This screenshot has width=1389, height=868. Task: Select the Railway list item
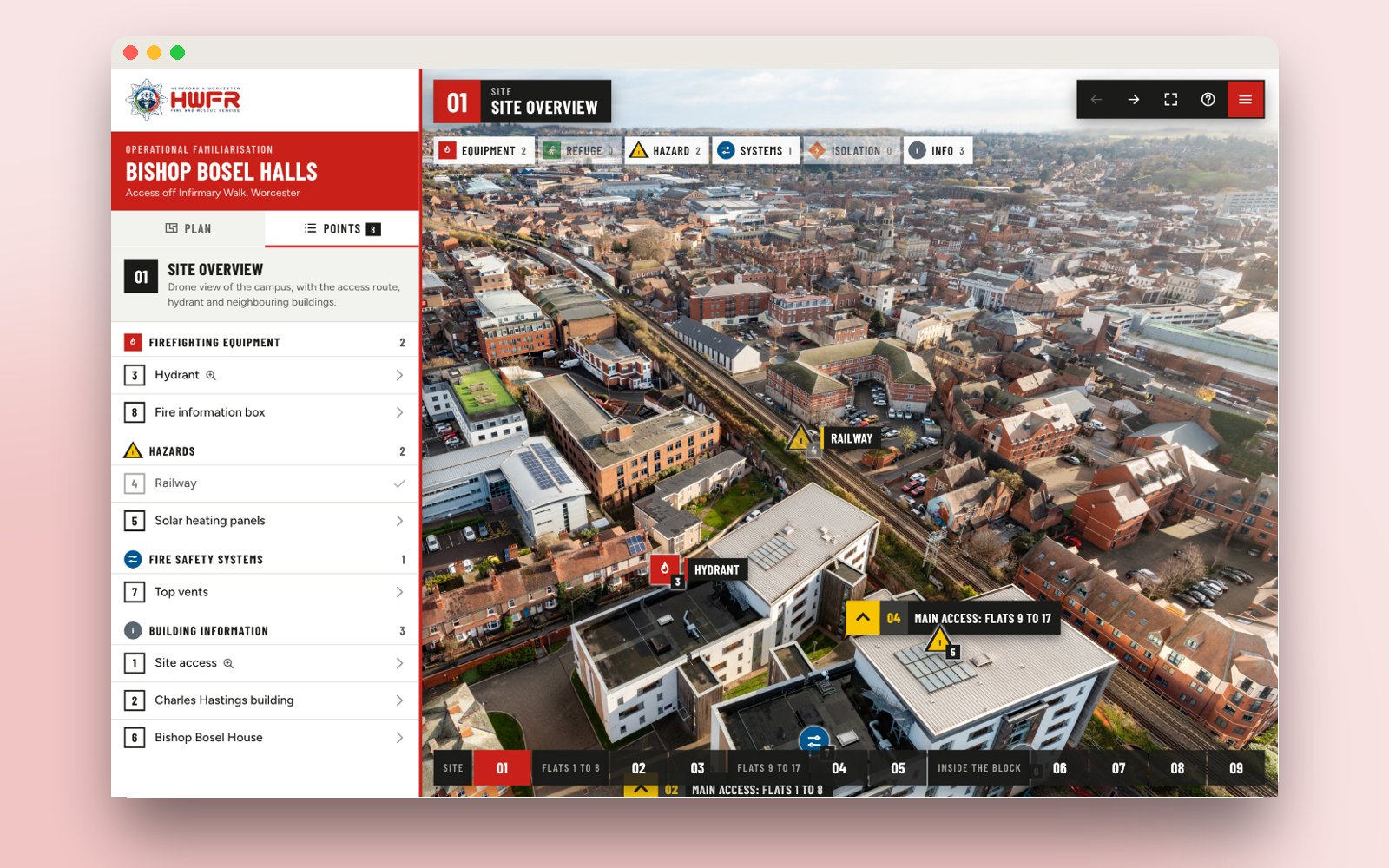[266, 483]
